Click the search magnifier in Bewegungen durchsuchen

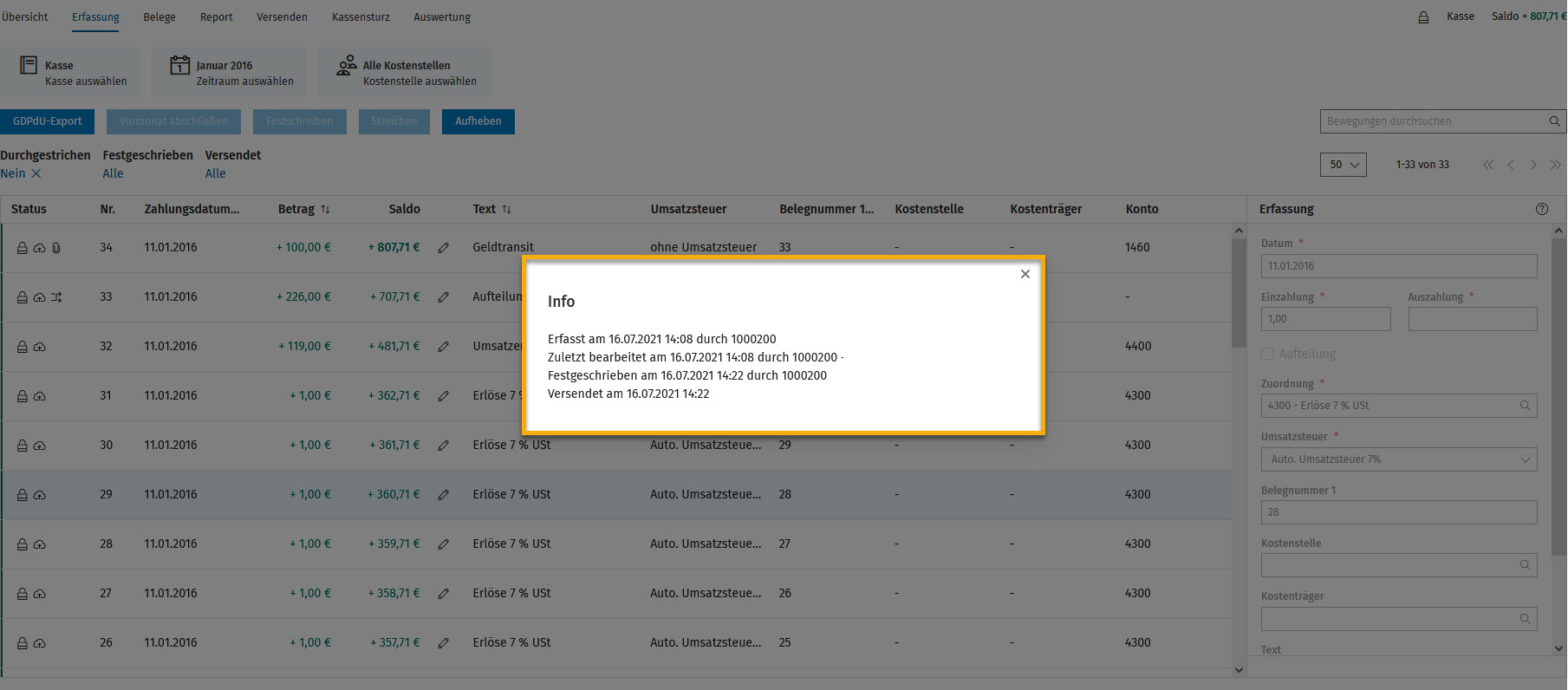pyautogui.click(x=1555, y=121)
